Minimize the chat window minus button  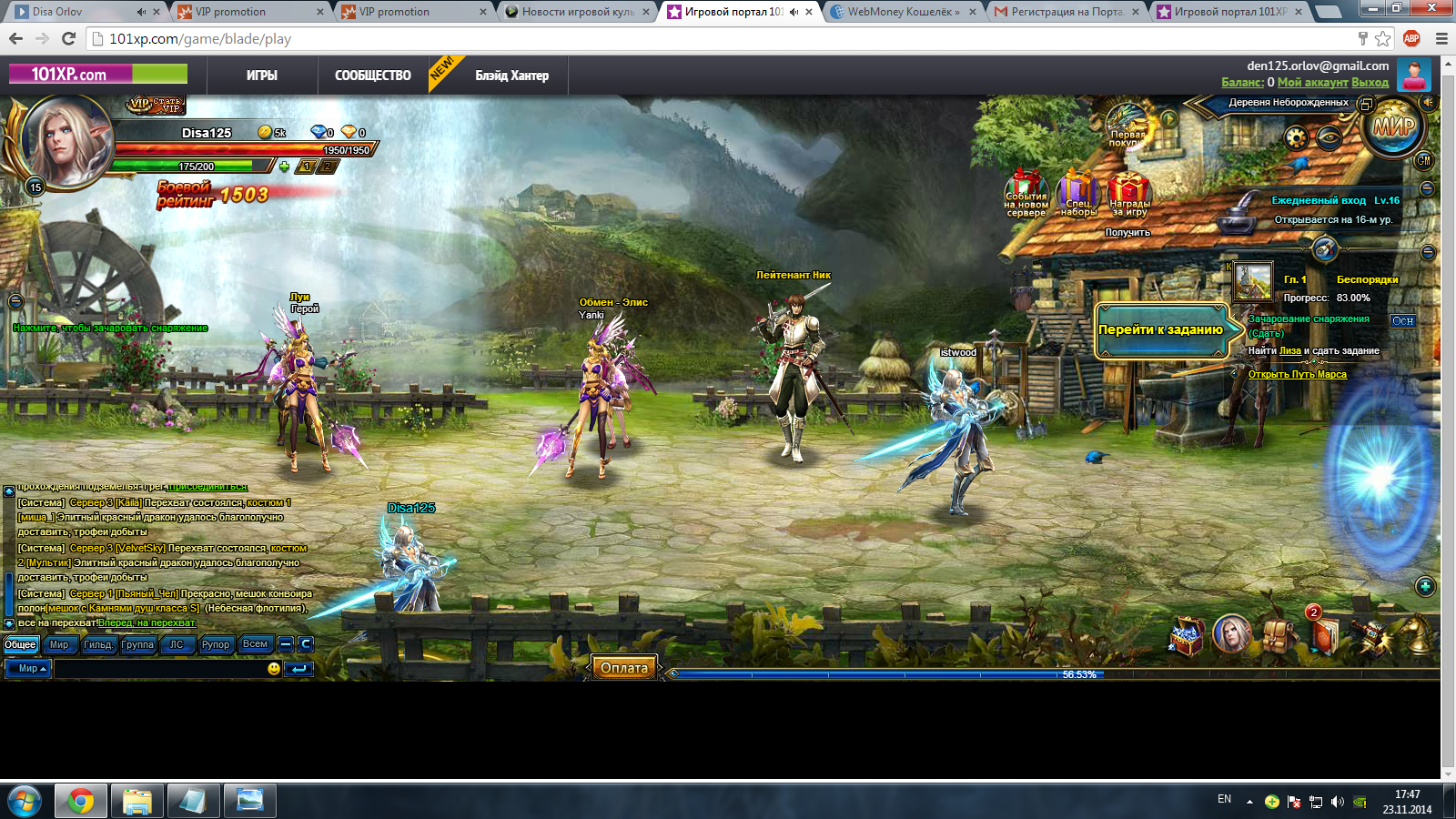click(286, 644)
